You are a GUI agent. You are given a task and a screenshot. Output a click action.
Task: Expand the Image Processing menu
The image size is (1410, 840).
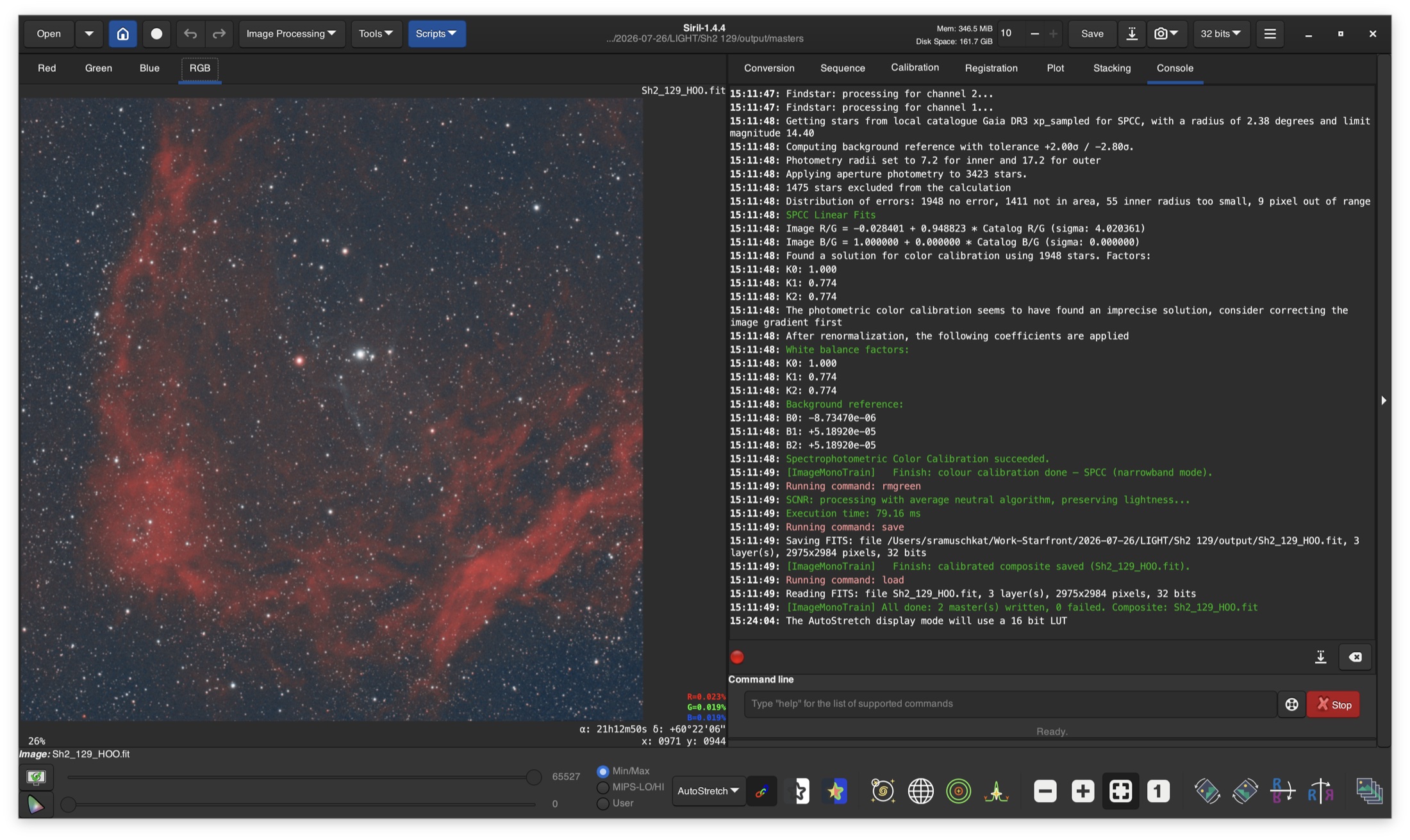tap(291, 33)
